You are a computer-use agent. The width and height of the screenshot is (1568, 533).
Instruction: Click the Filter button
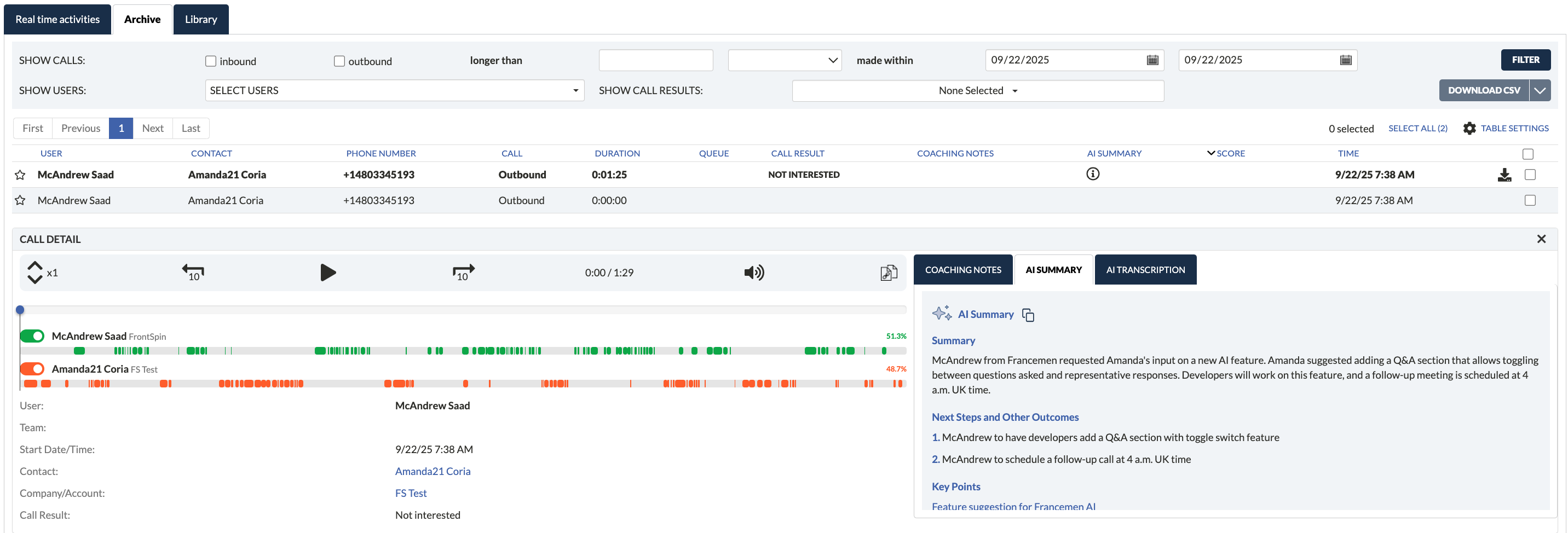(1525, 60)
